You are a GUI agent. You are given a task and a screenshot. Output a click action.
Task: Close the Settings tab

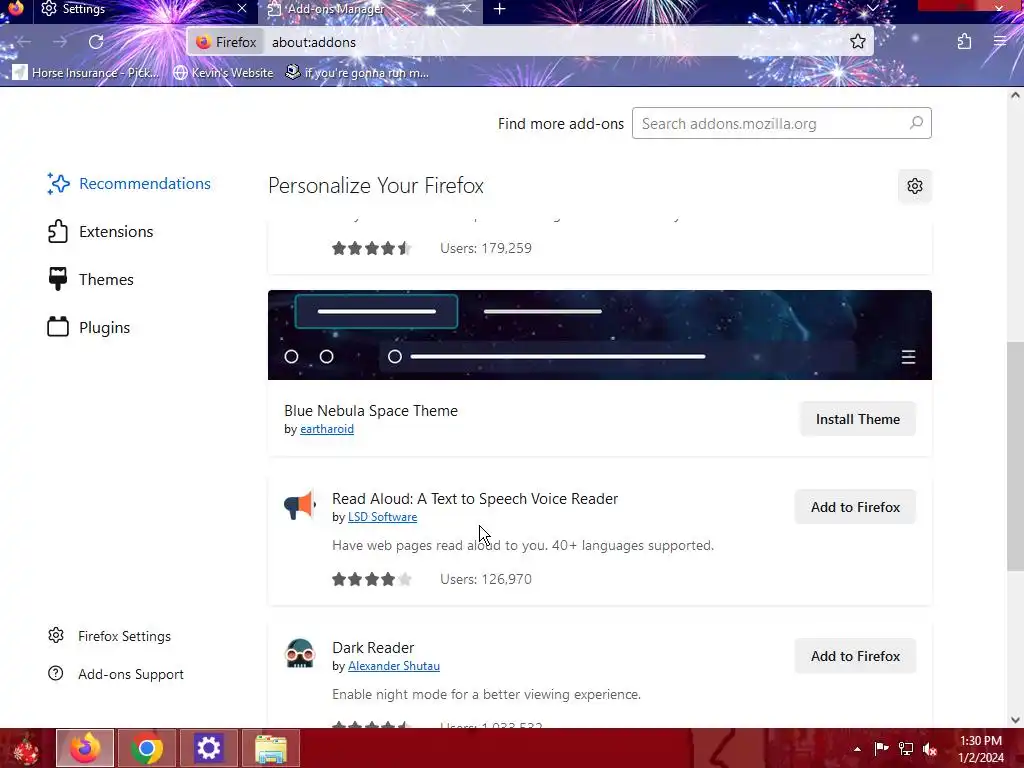click(242, 8)
